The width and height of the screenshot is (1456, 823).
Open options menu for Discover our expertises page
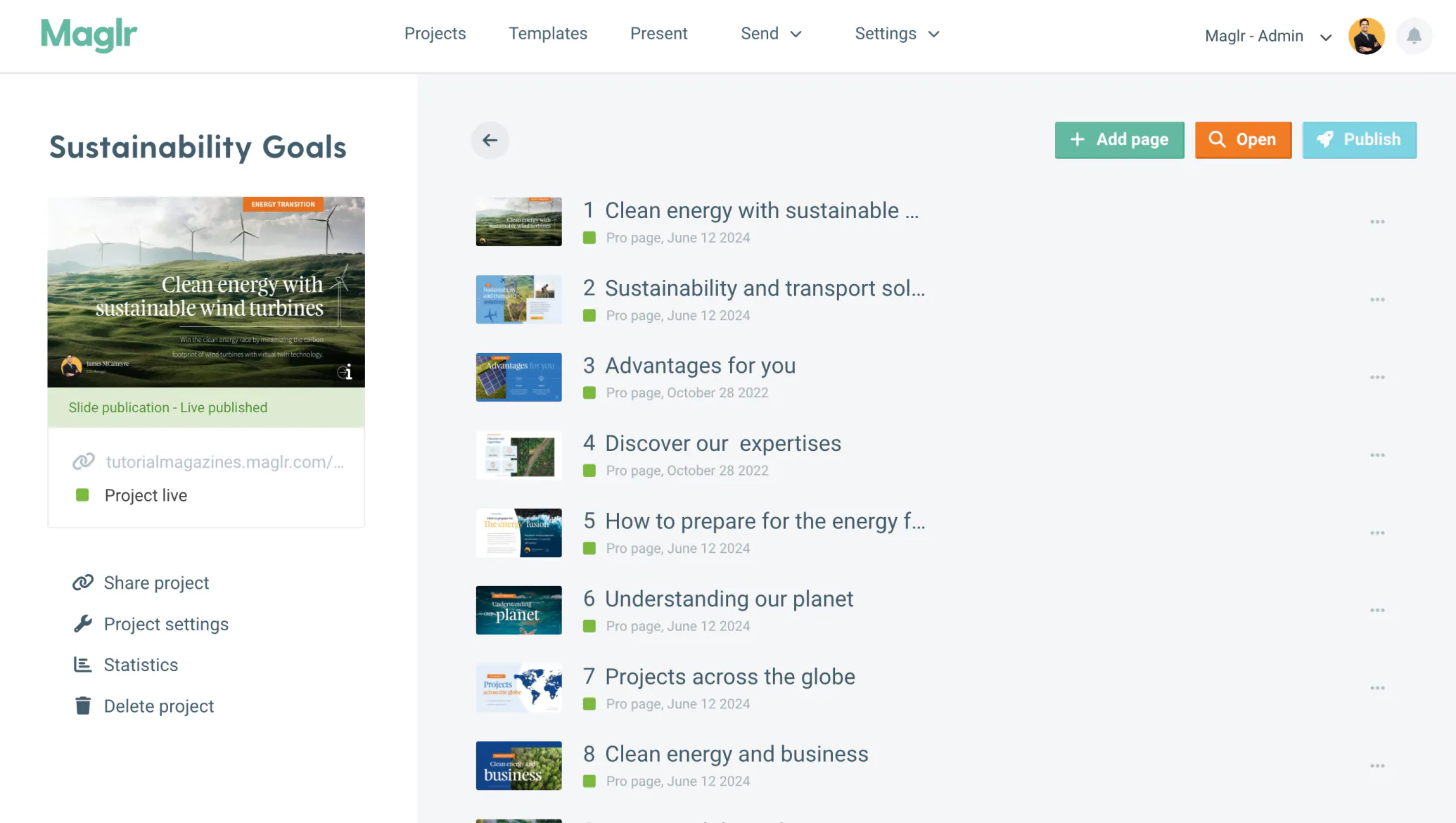click(1377, 455)
